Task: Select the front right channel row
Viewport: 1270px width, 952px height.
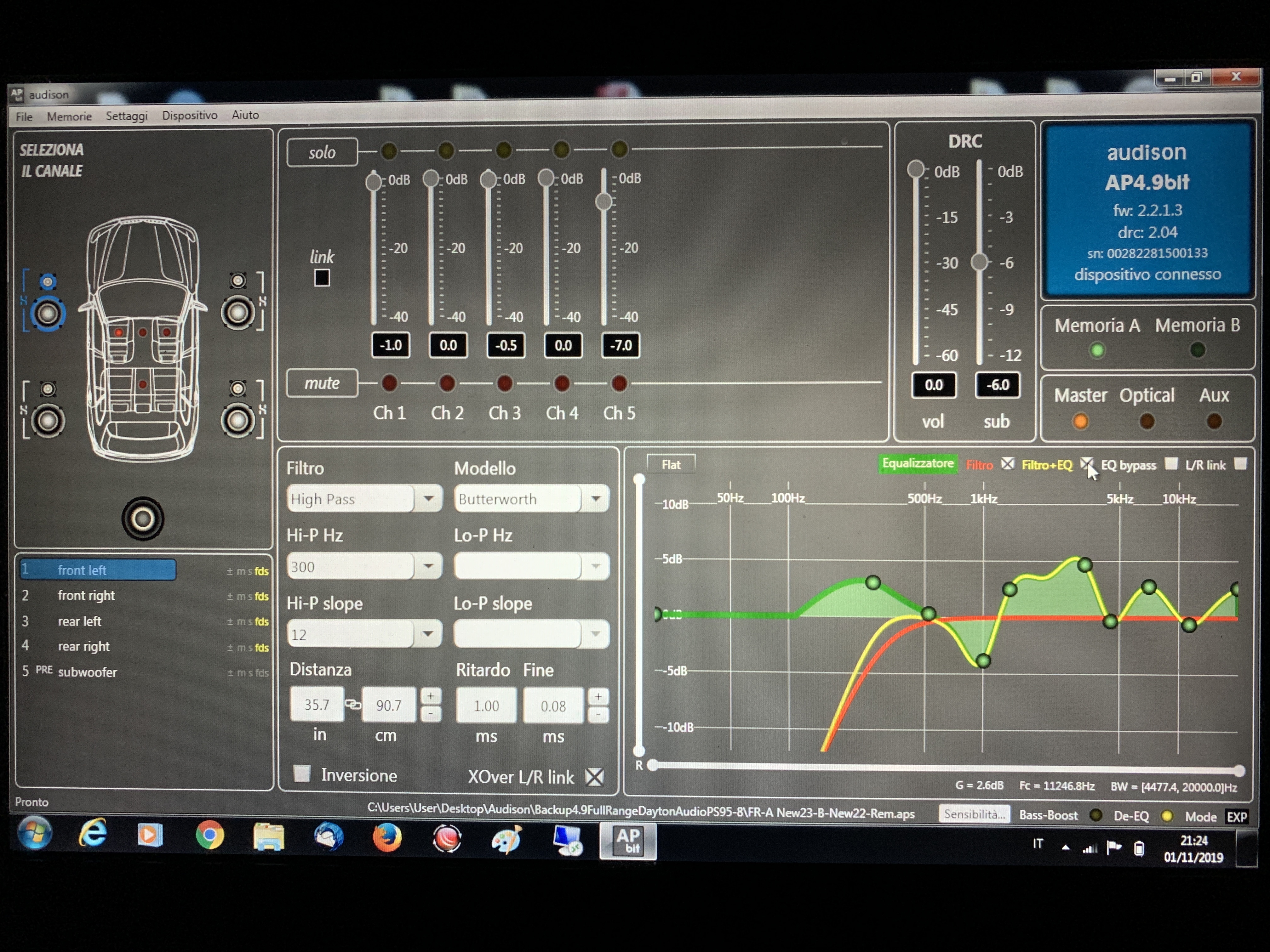Action: click(x=144, y=596)
